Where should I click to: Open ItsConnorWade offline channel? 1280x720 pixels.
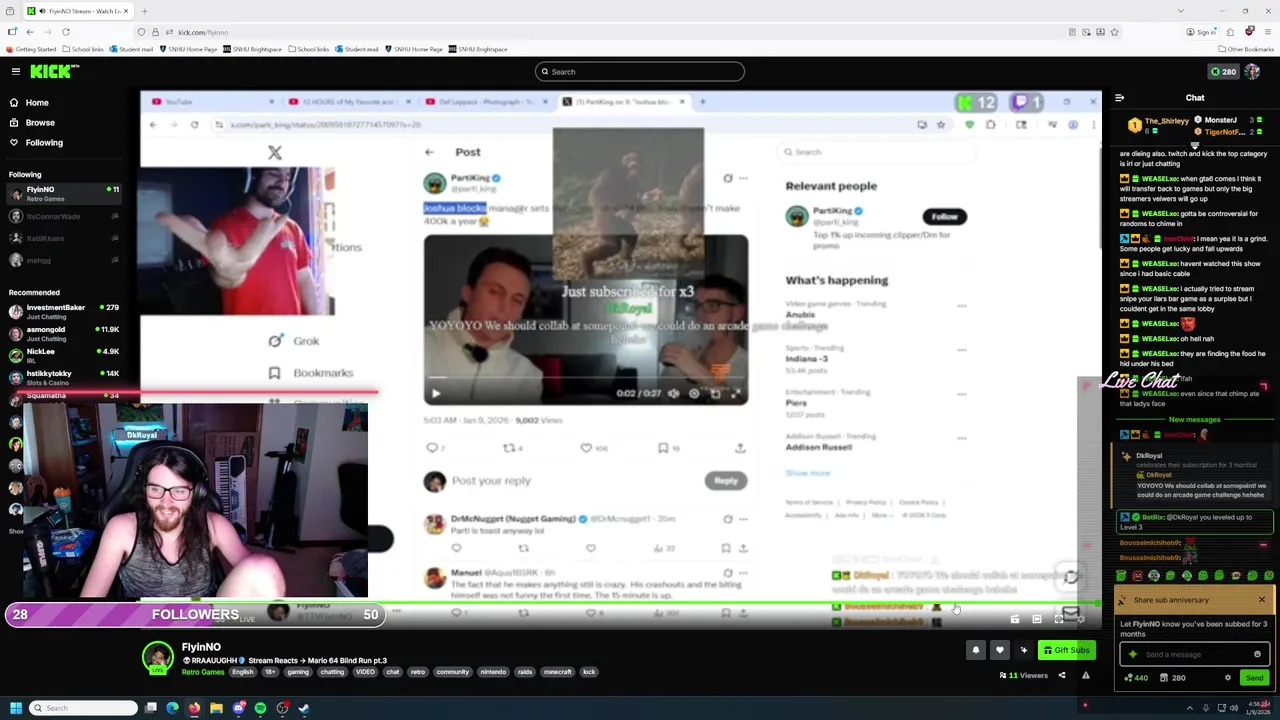(62, 216)
